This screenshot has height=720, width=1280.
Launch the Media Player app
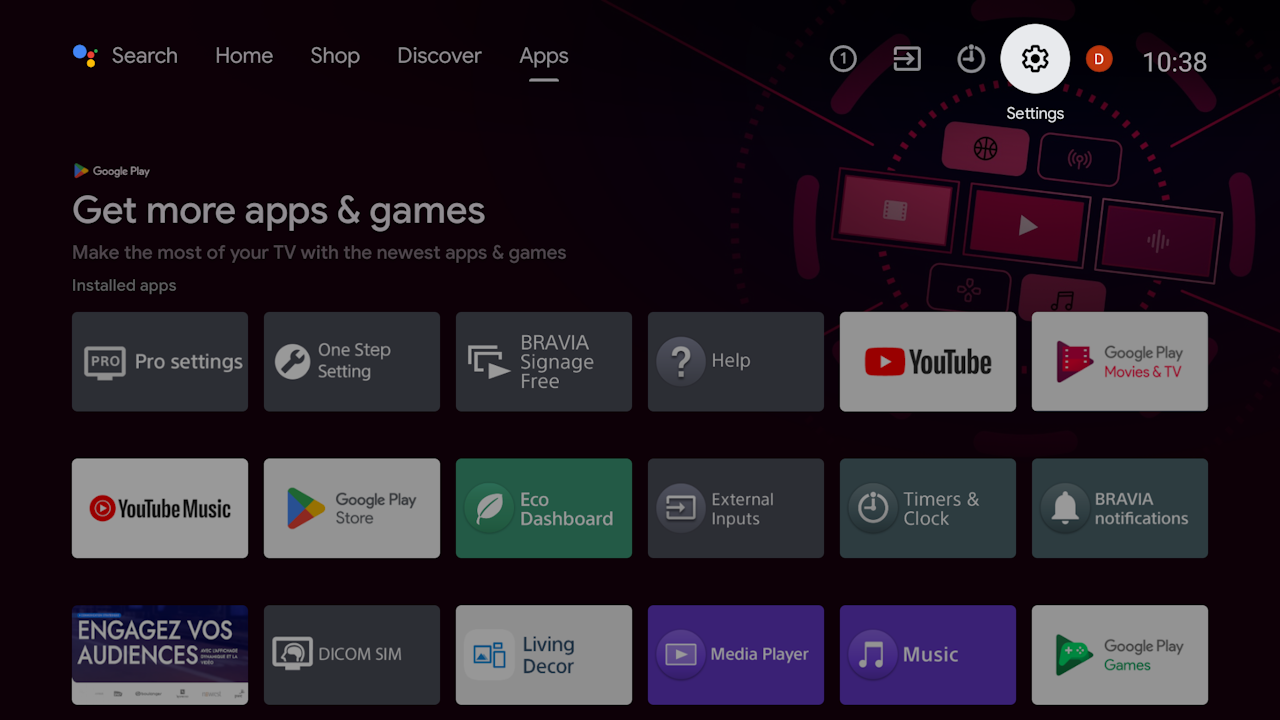(736, 655)
